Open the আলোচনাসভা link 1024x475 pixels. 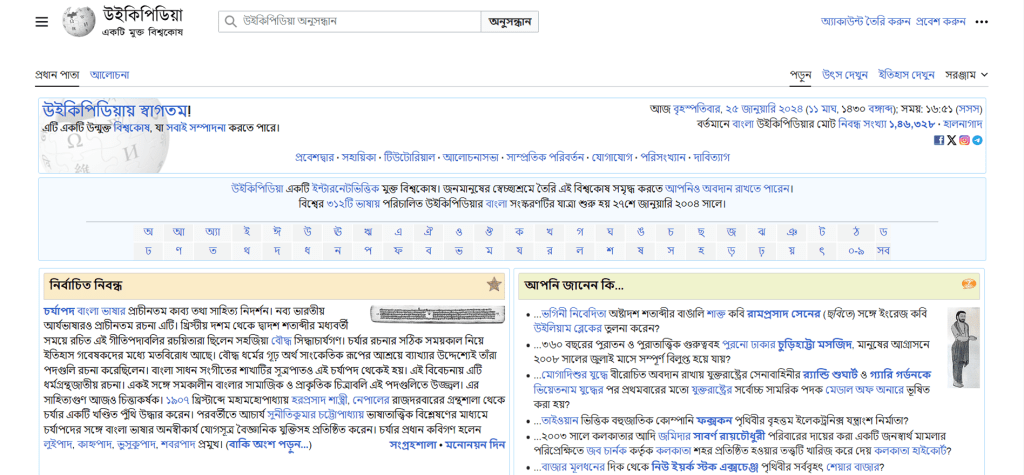click(470, 157)
